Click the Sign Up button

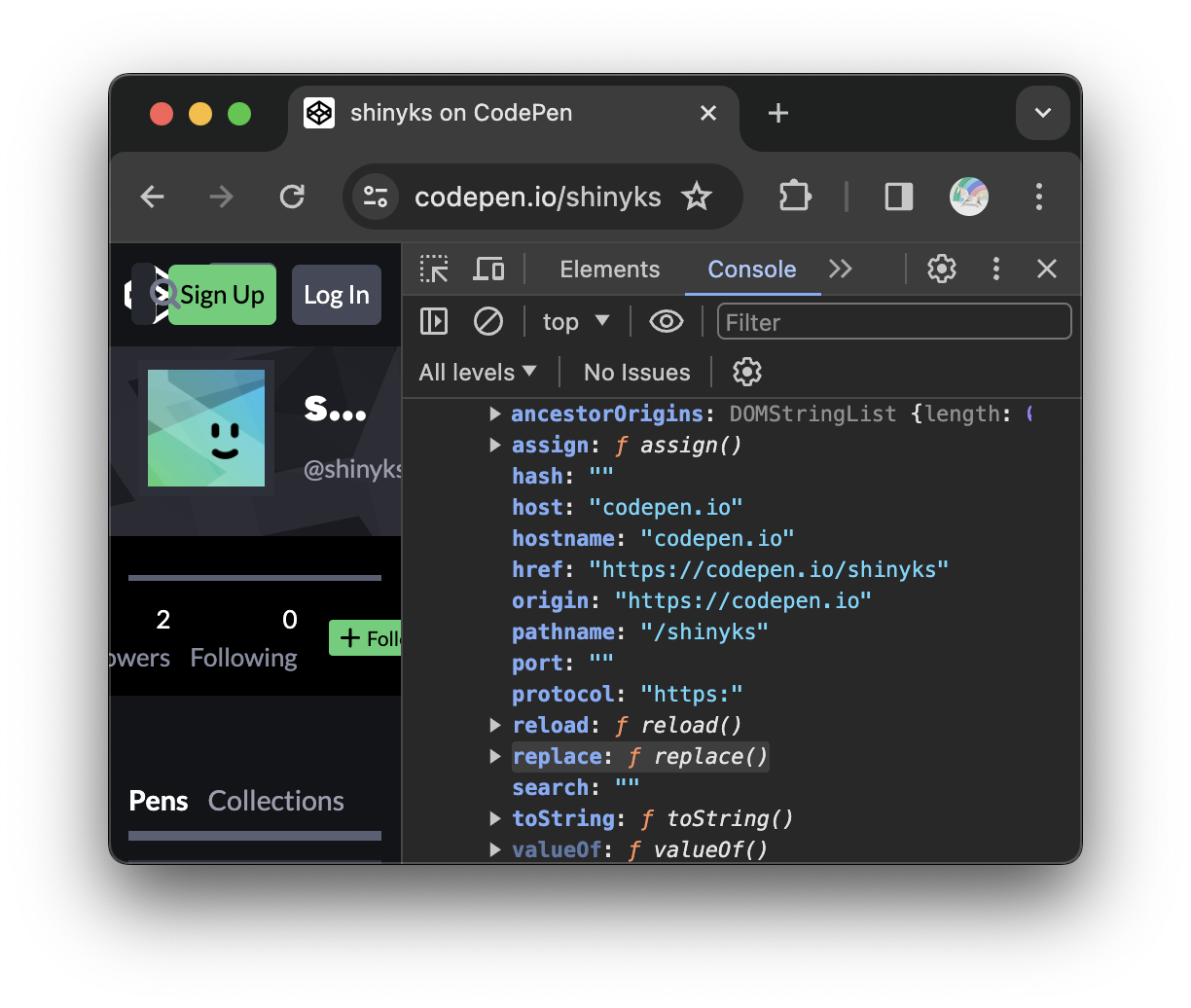click(222, 295)
